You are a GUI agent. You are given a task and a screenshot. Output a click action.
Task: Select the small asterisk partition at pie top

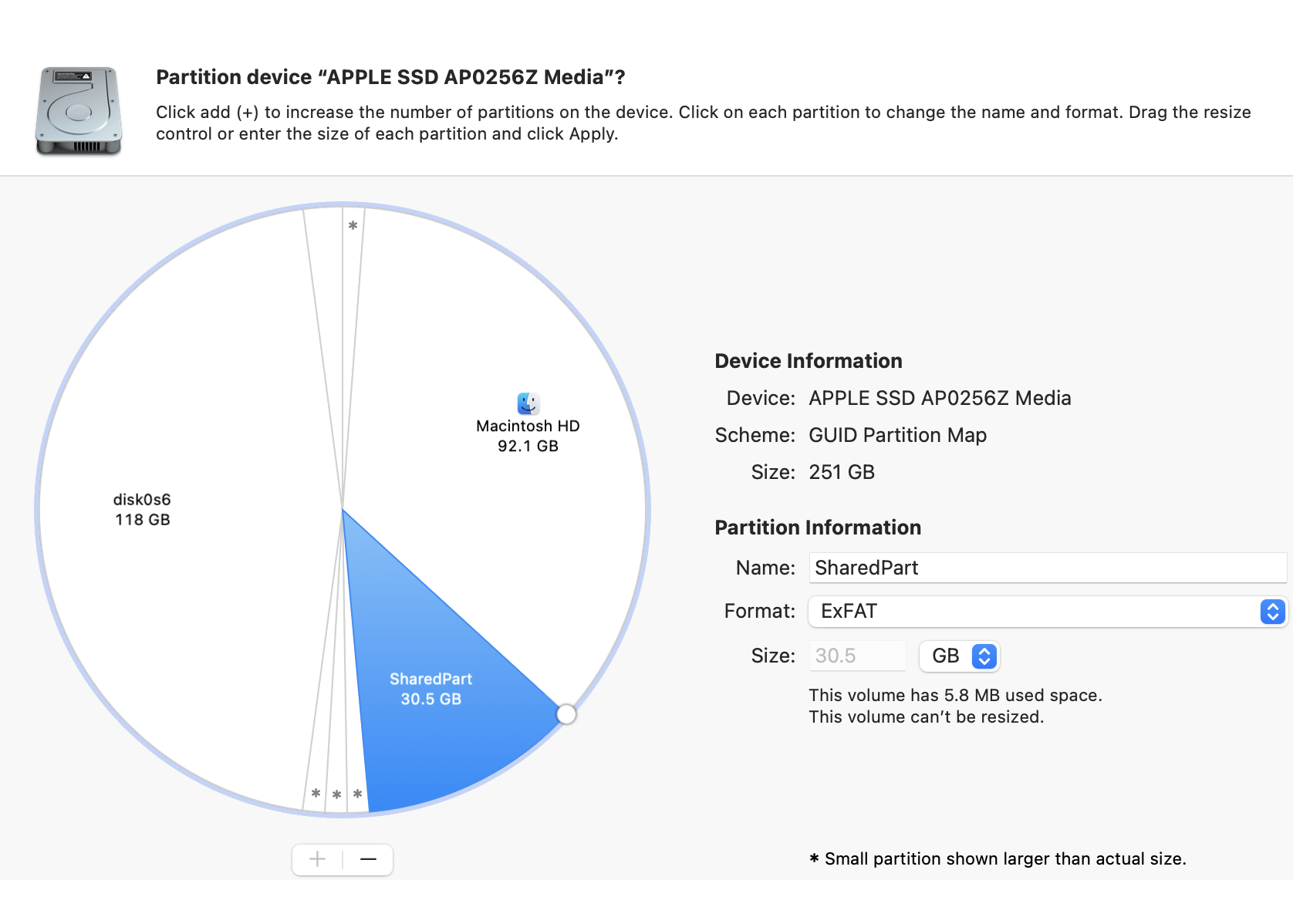[353, 226]
